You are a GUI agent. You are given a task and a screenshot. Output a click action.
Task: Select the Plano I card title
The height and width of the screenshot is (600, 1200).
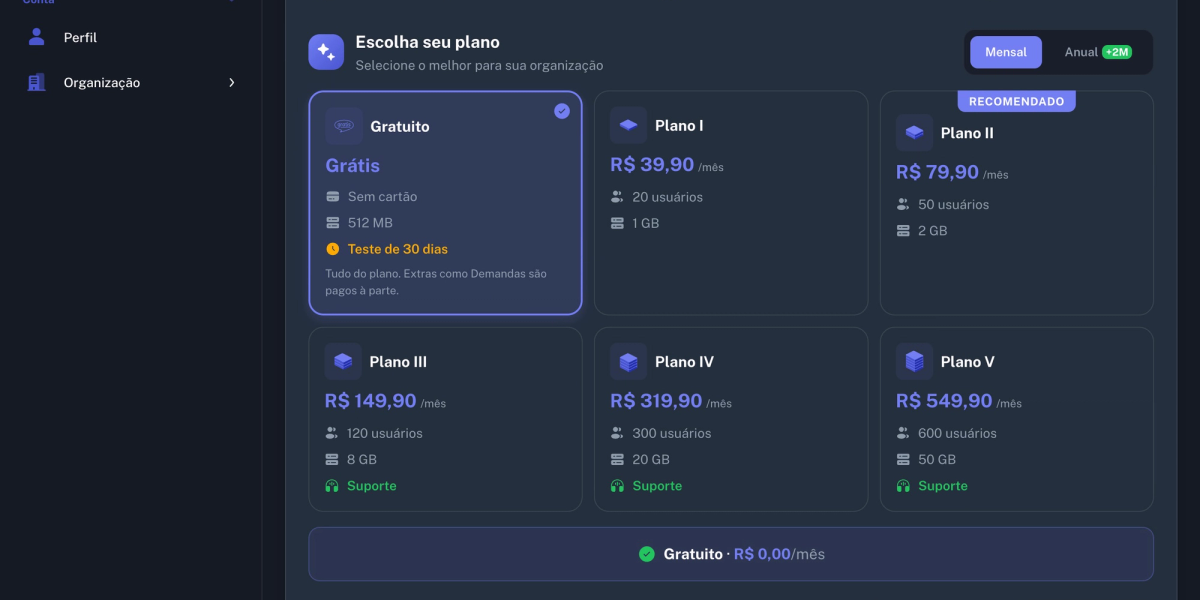[679, 126]
